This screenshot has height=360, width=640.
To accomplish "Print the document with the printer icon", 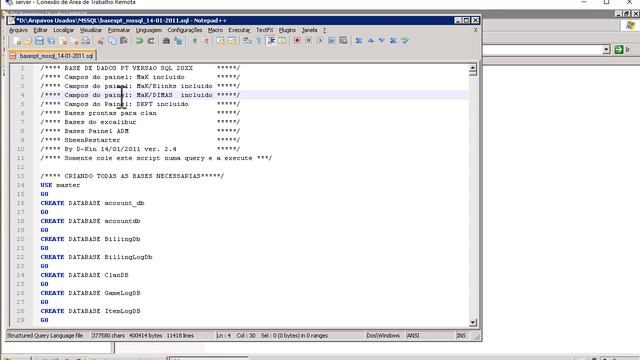I will click(86, 41).
